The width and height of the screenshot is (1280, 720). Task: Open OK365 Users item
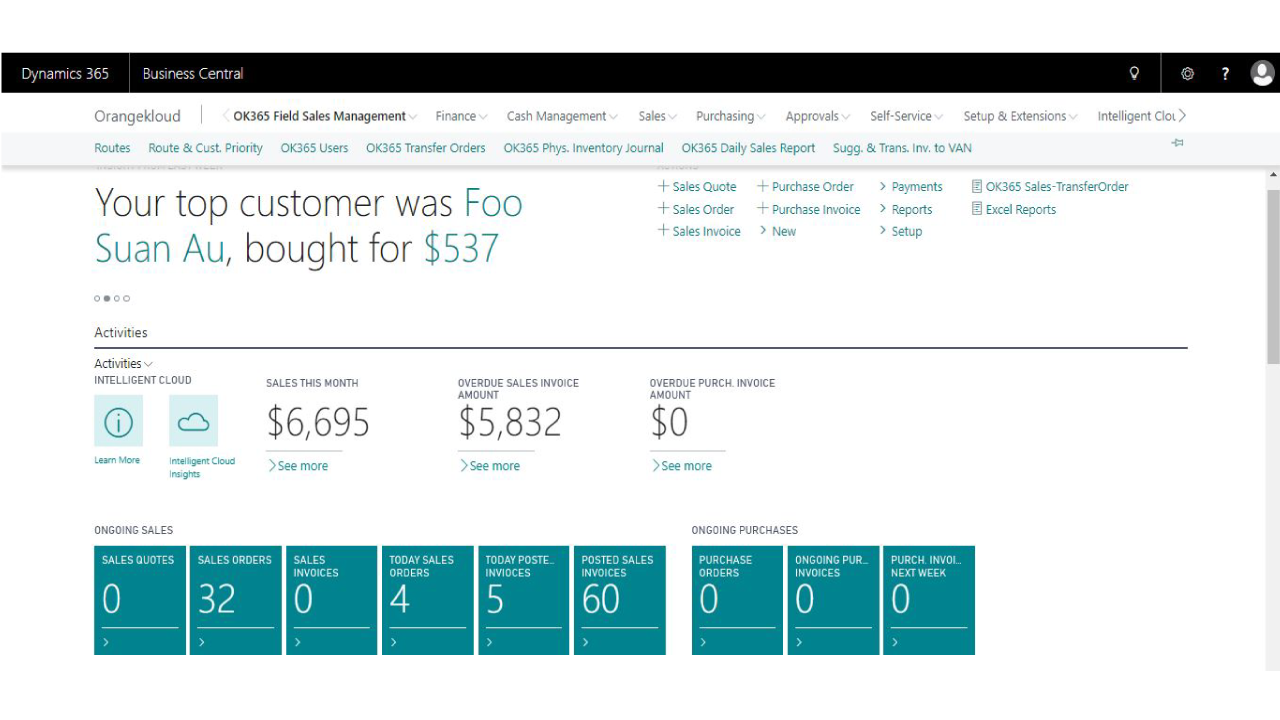click(314, 148)
